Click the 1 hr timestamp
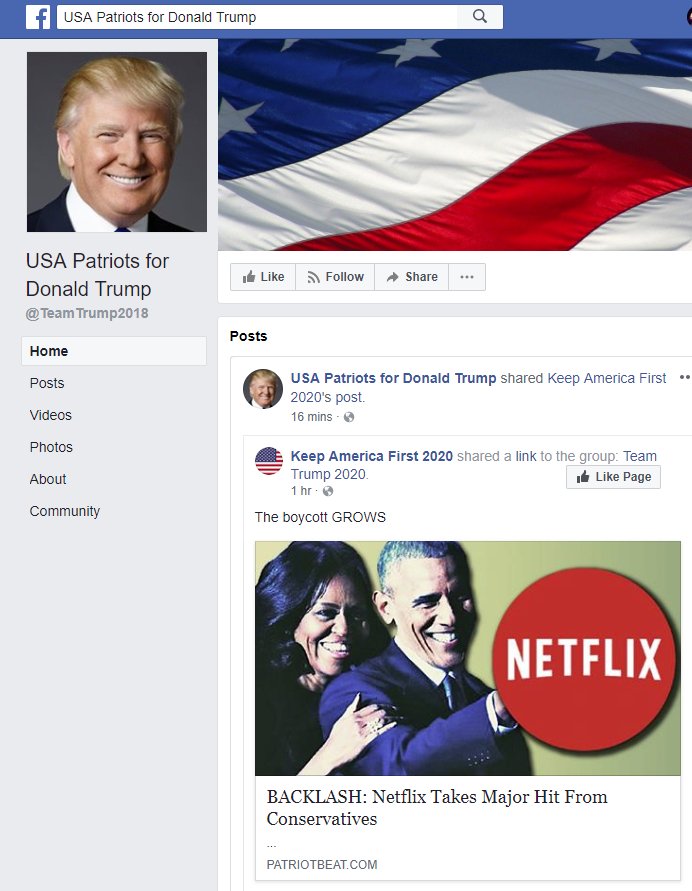This screenshot has width=692, height=891. tap(301, 490)
